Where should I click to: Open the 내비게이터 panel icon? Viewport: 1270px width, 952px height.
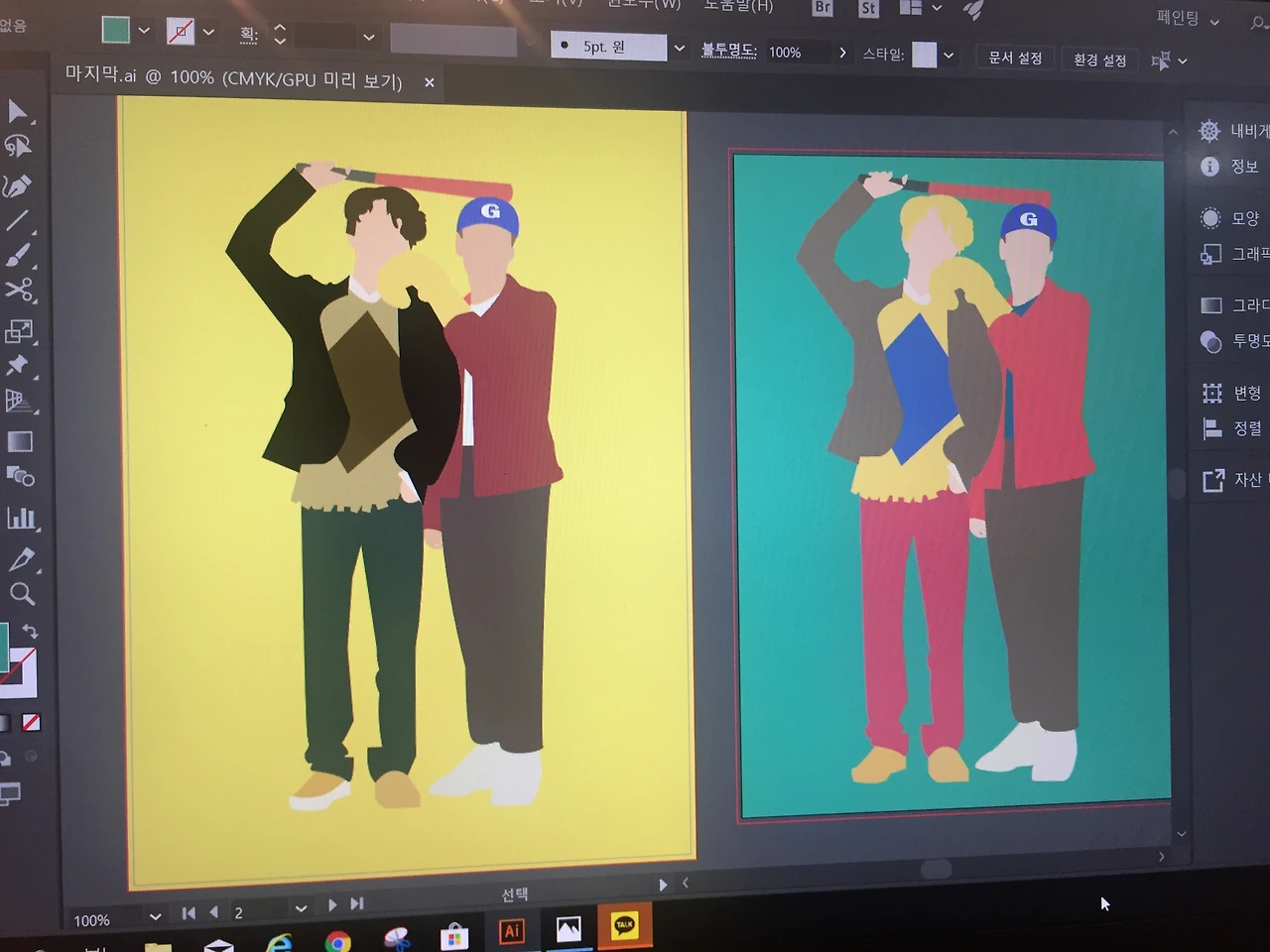[x=1209, y=130]
